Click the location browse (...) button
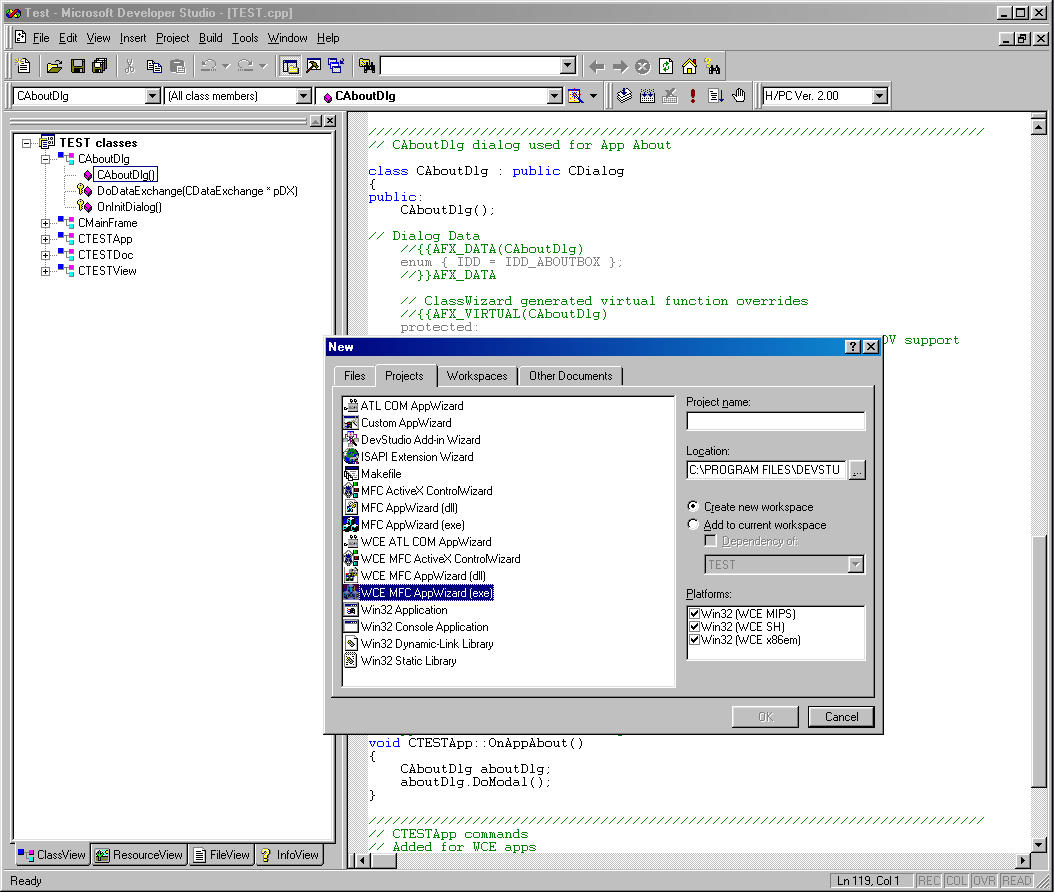Viewport: 1054px width, 892px height. [x=857, y=470]
